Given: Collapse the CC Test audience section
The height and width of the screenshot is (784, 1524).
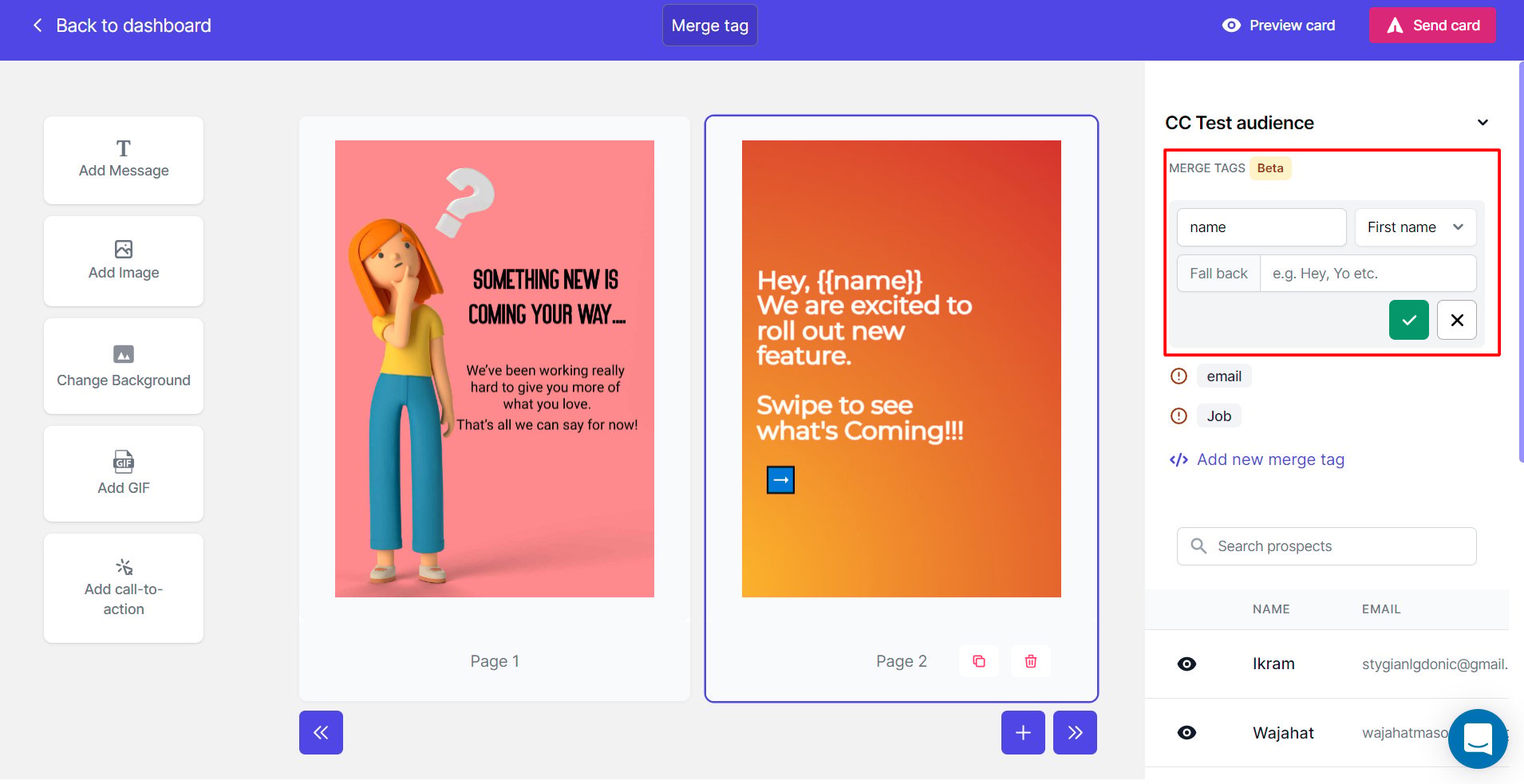Looking at the screenshot, I should point(1483,123).
